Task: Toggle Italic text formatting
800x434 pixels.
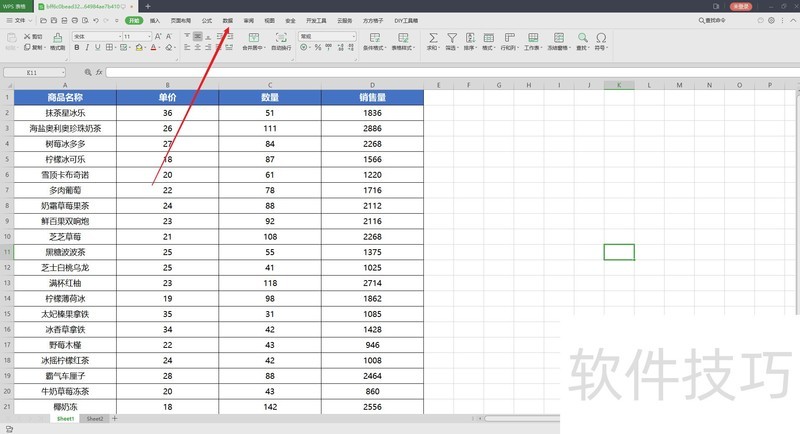Action: point(87,47)
